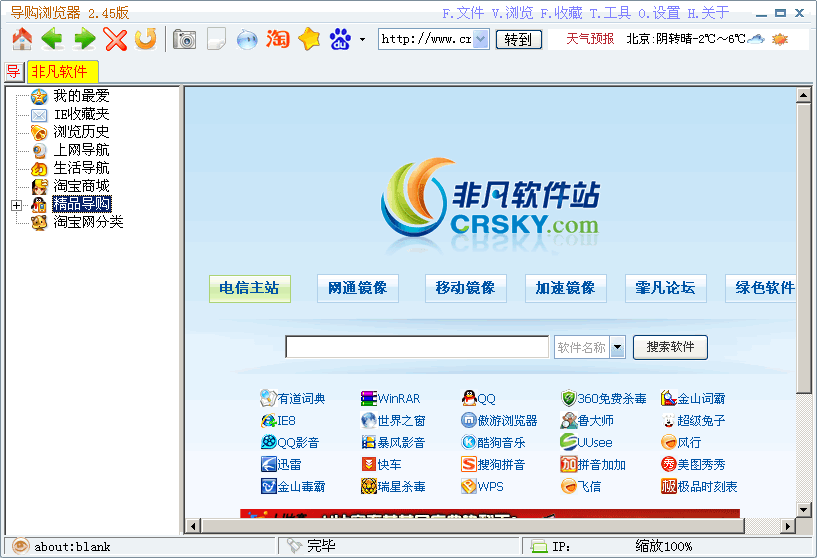
Task: Click the 加速镜像 button
Action: [x=565, y=288]
